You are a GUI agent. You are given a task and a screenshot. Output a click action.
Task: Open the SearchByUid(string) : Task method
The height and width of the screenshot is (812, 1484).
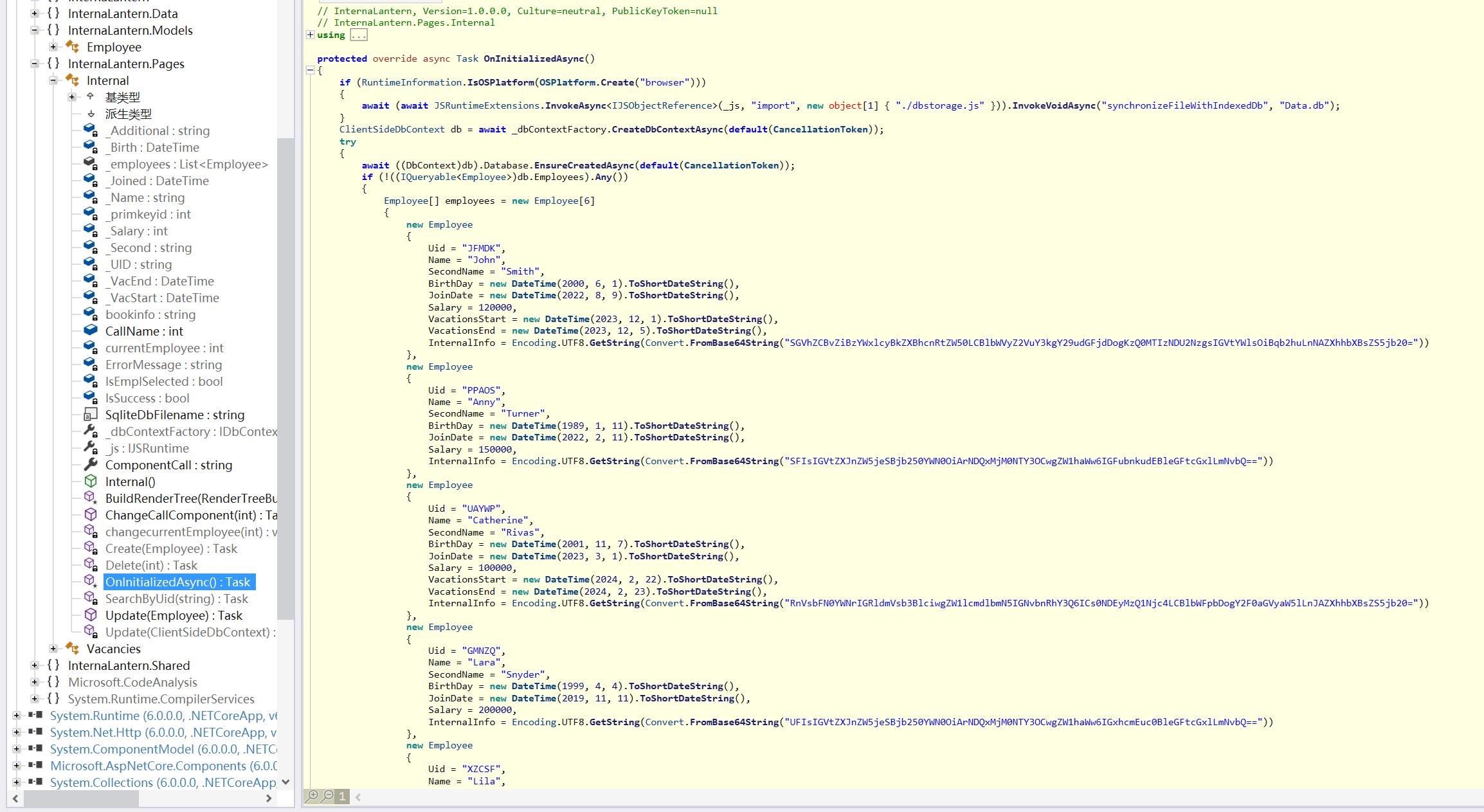[x=177, y=599]
